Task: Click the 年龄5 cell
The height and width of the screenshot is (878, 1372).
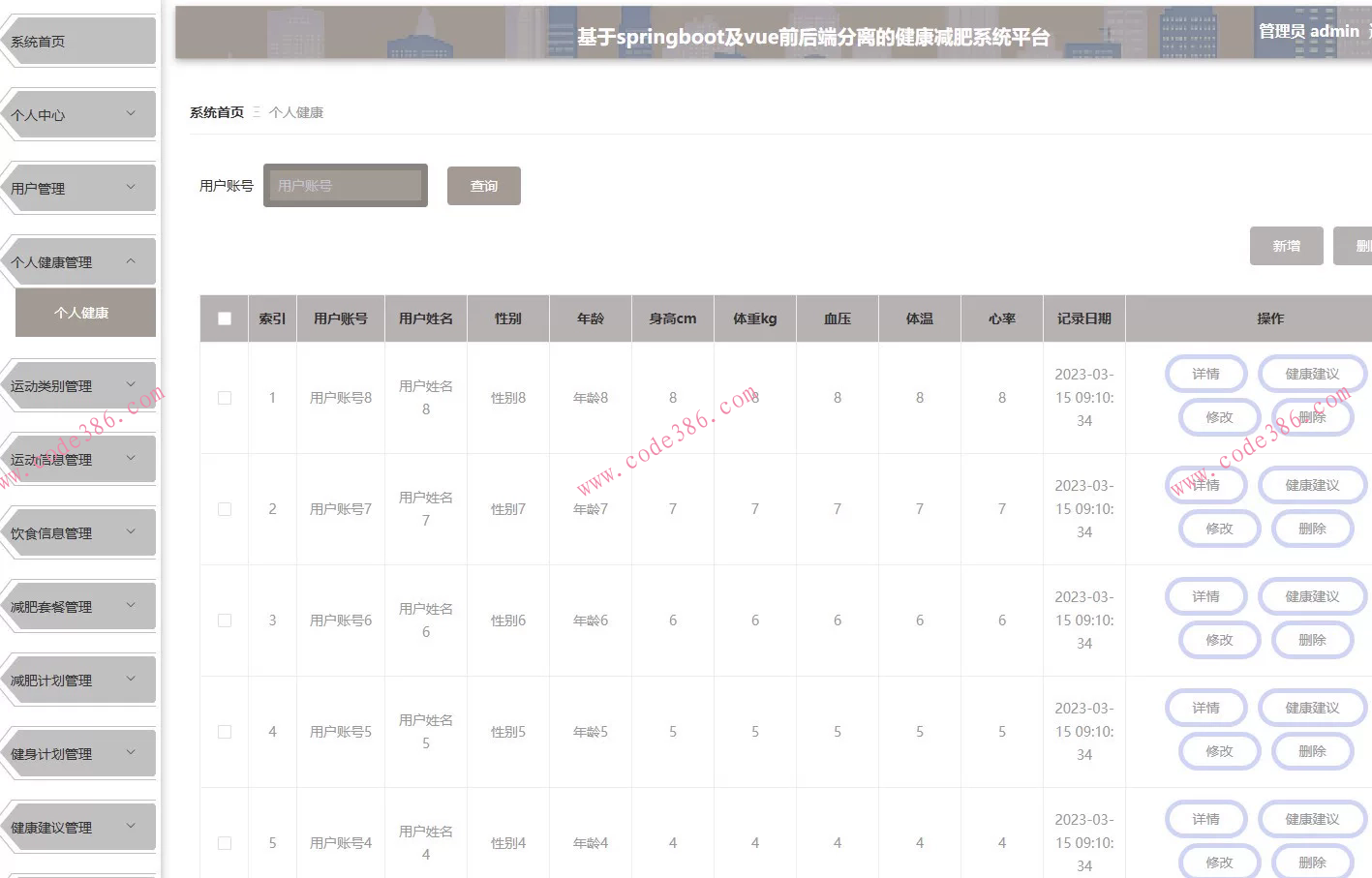Action: point(591,732)
